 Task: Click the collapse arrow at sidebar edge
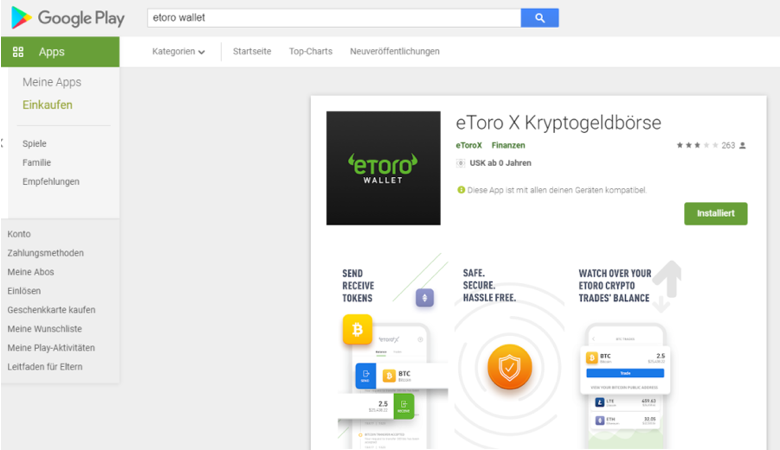click(2, 143)
